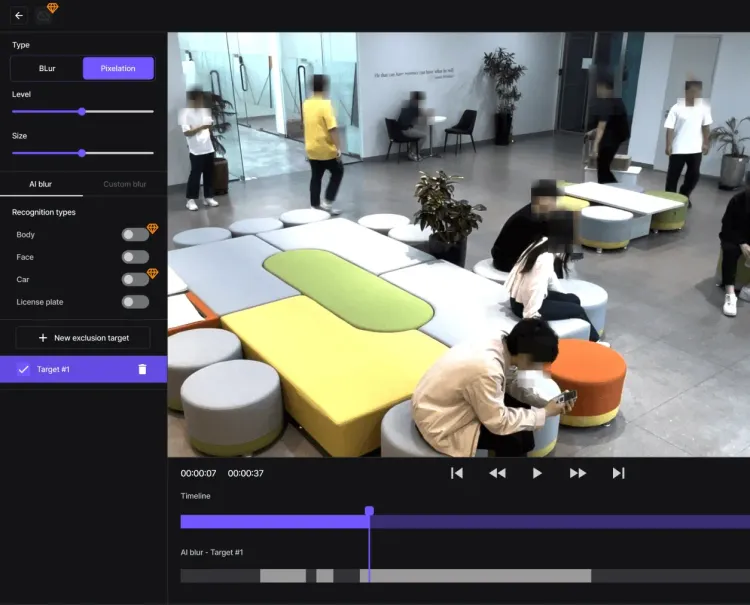This screenshot has height=605, width=750.
Task: Click the first gray AI blur track segment
Action: click(283, 576)
